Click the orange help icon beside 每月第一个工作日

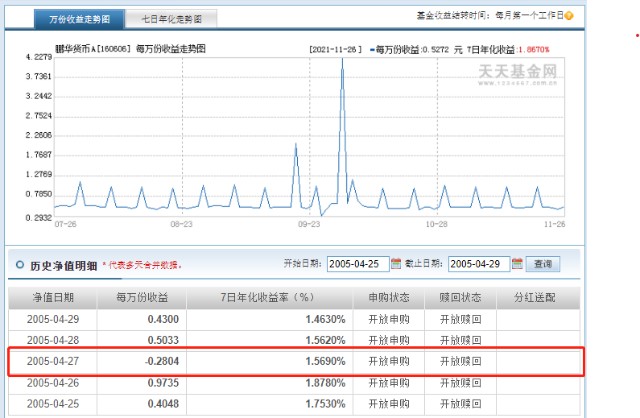pyautogui.click(x=569, y=16)
